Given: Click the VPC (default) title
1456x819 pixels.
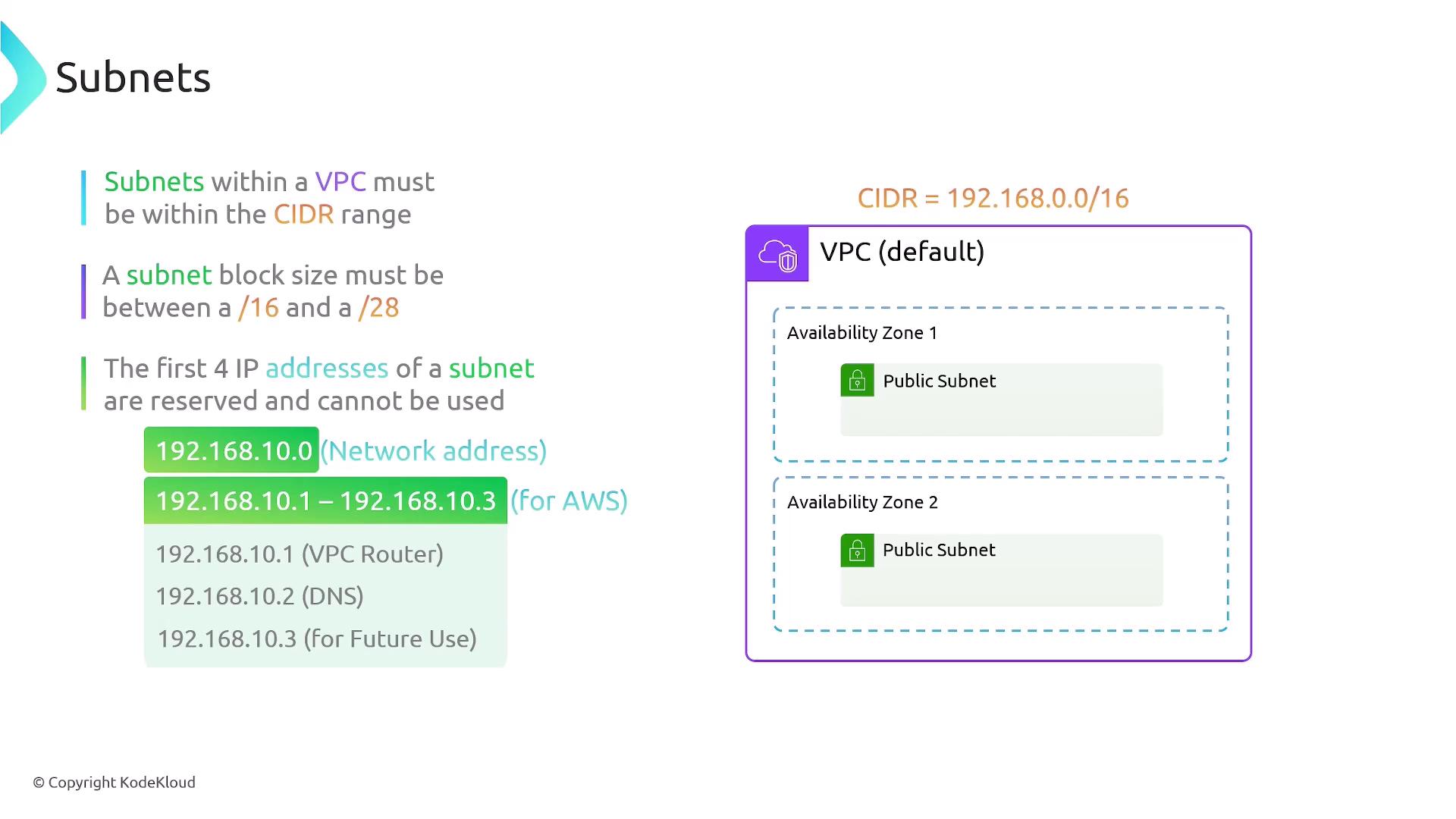Looking at the screenshot, I should (902, 252).
